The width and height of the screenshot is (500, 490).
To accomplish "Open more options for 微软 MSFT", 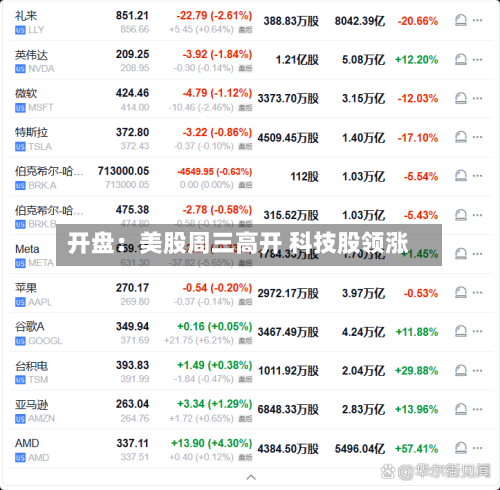I will coord(477,98).
